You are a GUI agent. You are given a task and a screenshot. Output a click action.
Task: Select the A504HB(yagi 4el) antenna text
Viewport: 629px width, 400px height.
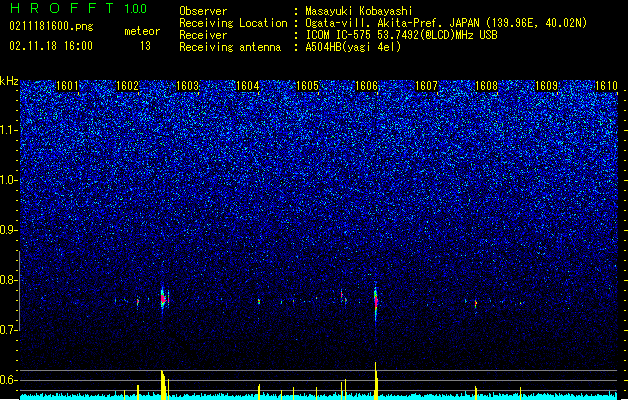tap(353, 47)
